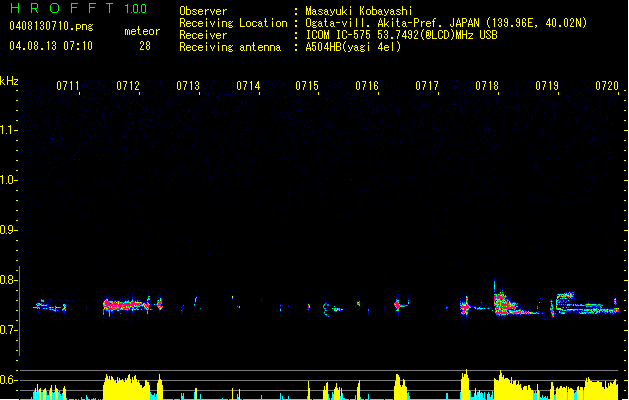Image resolution: width=629 pixels, height=400 pixels.
Task: Click the 1.0 kHz axis tick label
Action: coord(8,180)
